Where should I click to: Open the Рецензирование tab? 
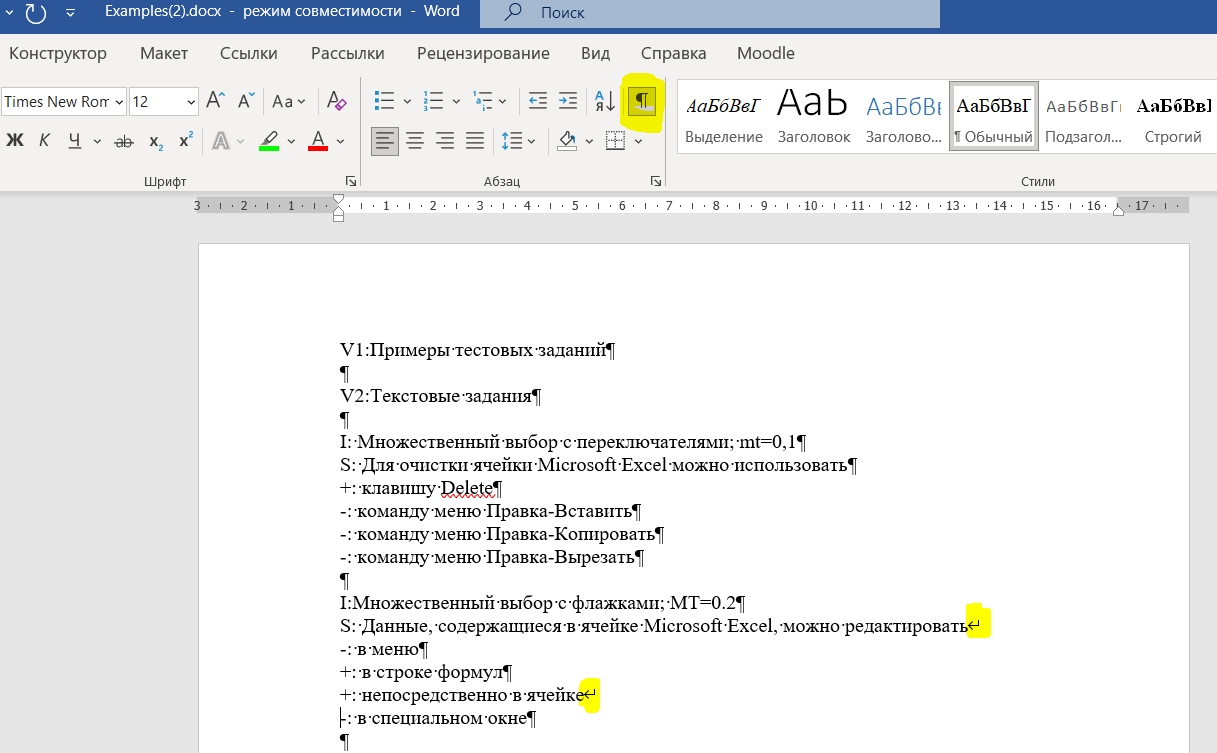(x=483, y=53)
